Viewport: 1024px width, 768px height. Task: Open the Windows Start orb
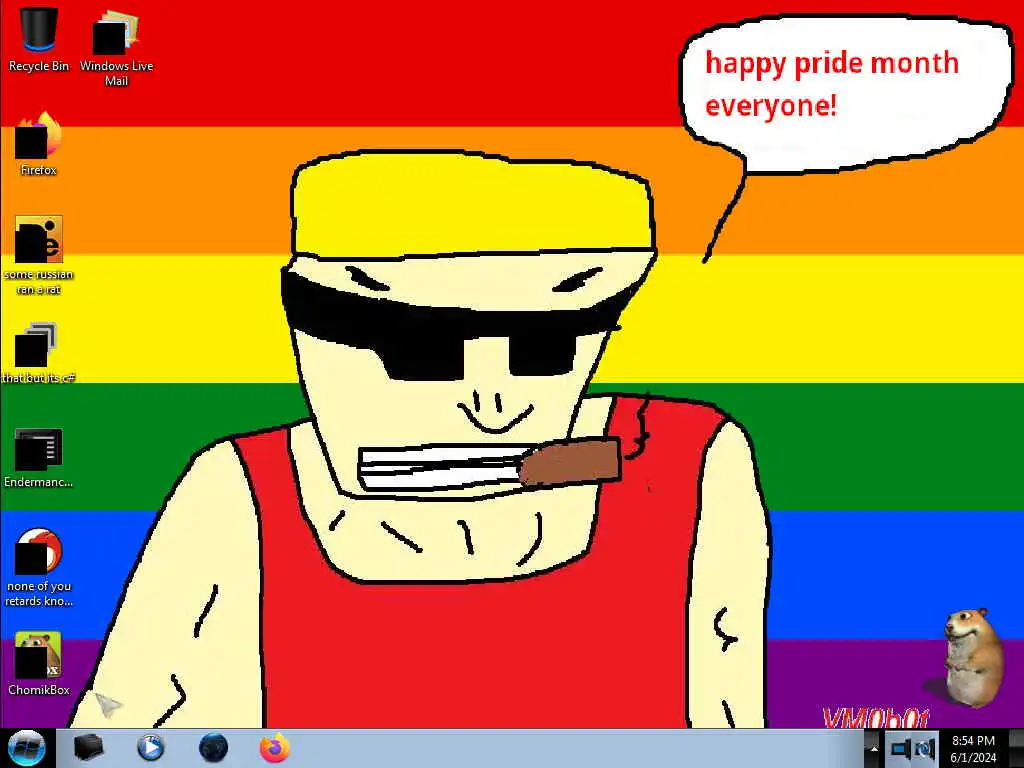pyautogui.click(x=26, y=748)
